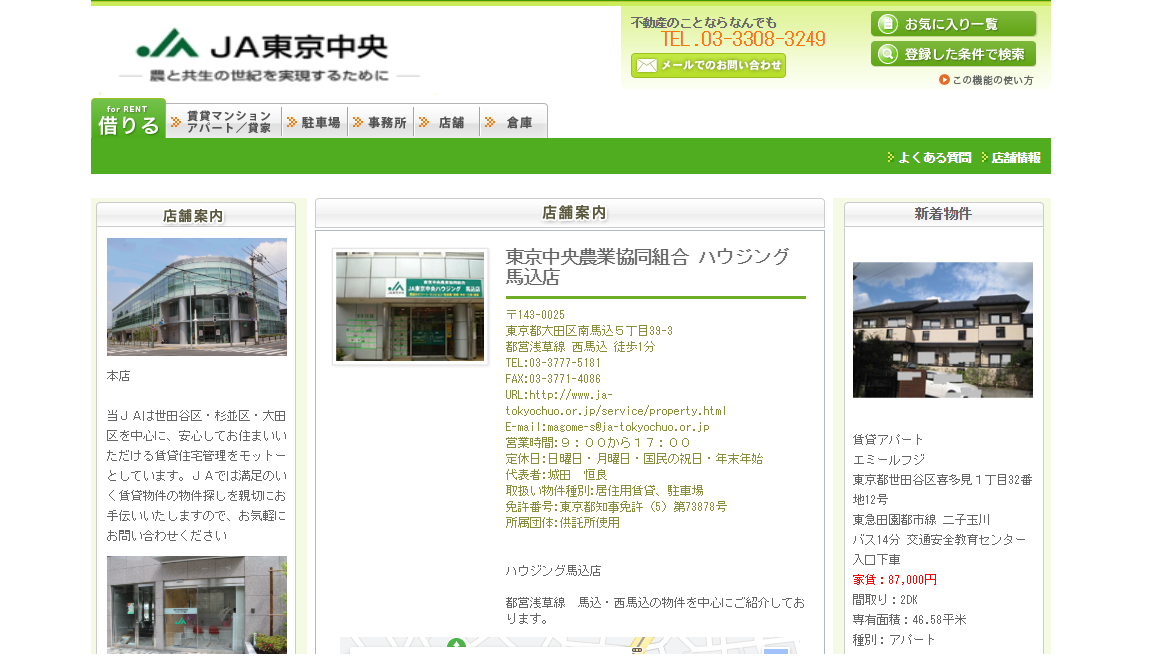Click the 種別：アパート text

point(894,640)
